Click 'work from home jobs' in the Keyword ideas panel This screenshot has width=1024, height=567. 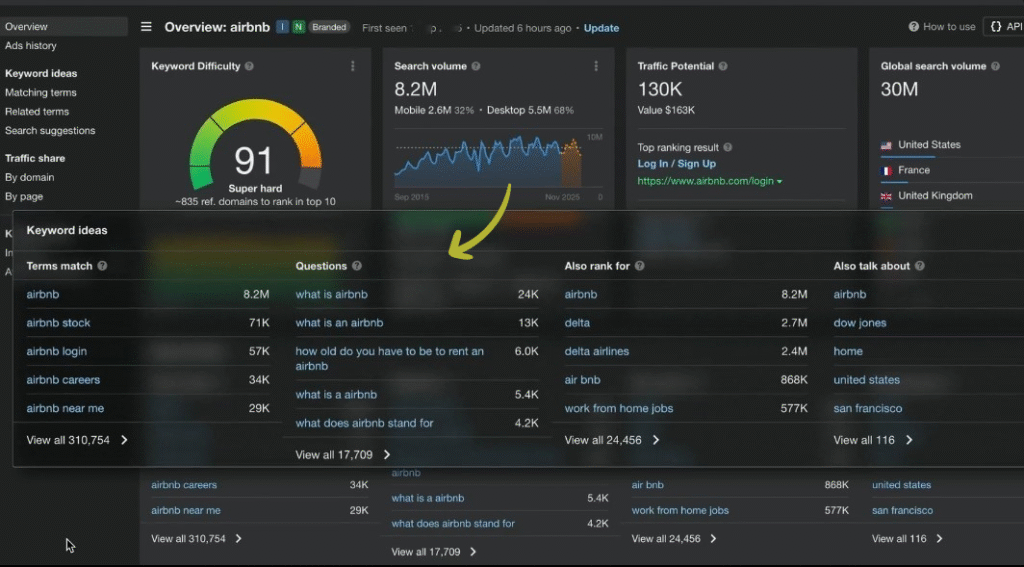coord(618,408)
